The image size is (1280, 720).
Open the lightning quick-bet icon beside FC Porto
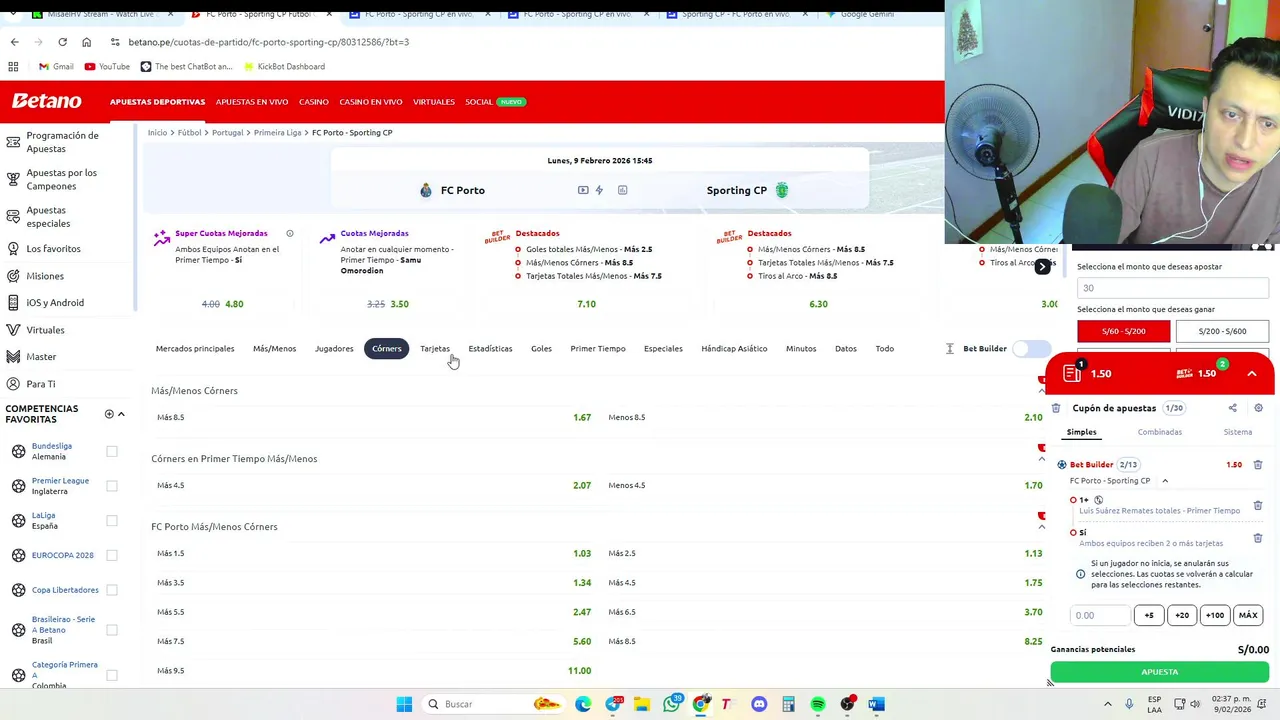(x=599, y=190)
